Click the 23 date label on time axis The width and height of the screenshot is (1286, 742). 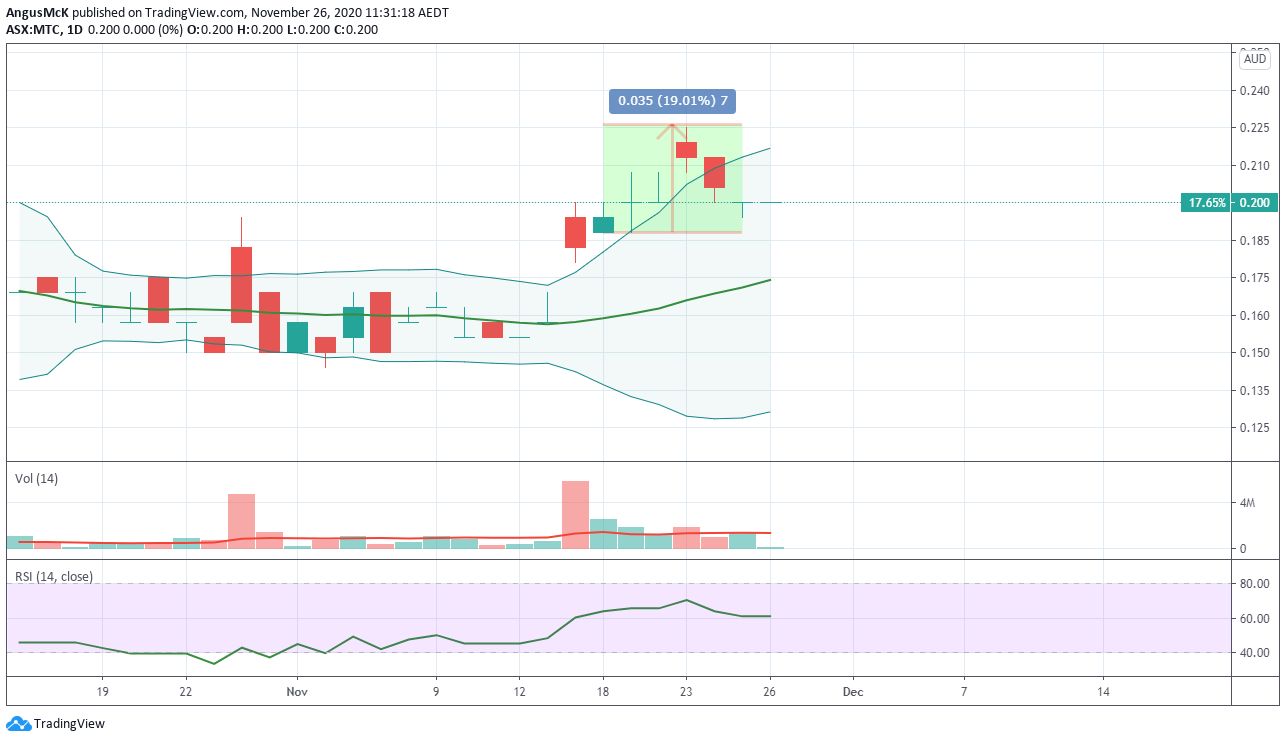point(686,691)
